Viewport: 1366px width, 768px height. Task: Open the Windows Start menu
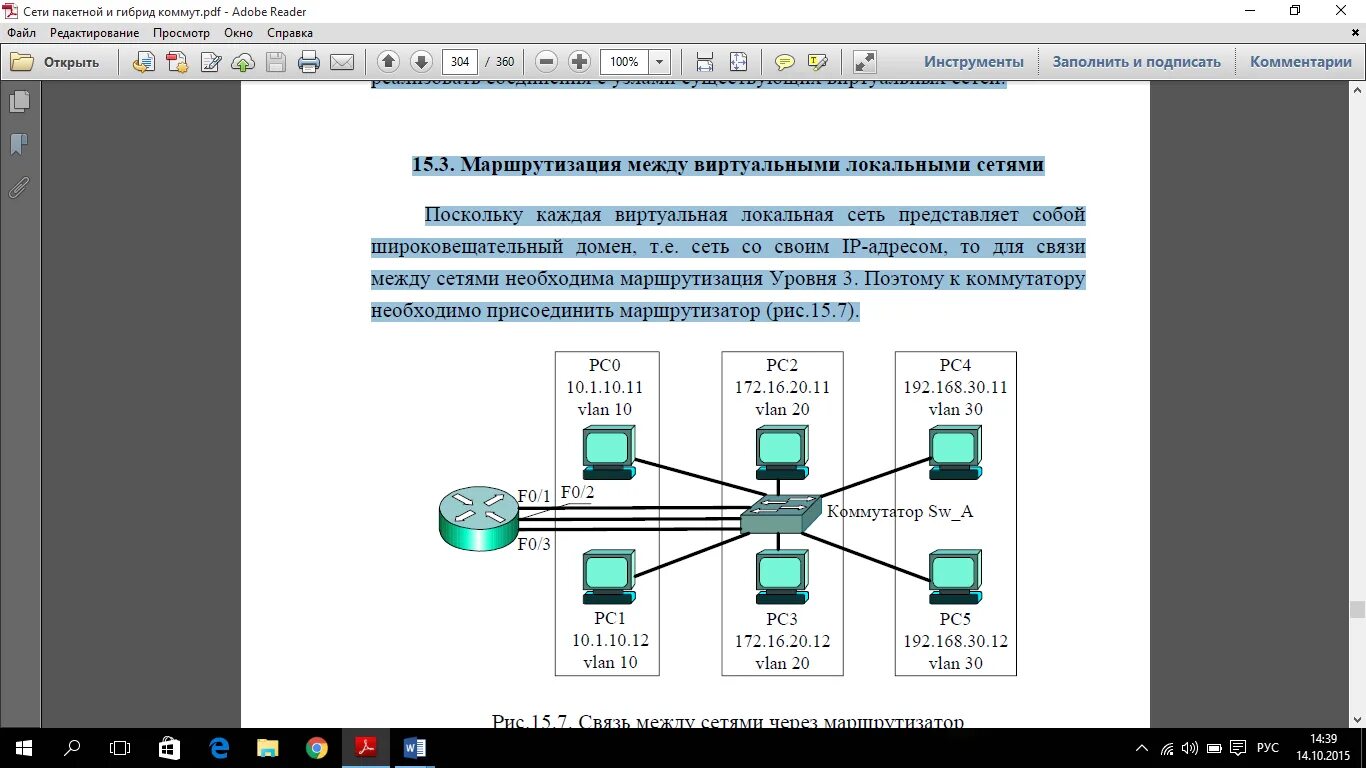pyautogui.click(x=23, y=747)
